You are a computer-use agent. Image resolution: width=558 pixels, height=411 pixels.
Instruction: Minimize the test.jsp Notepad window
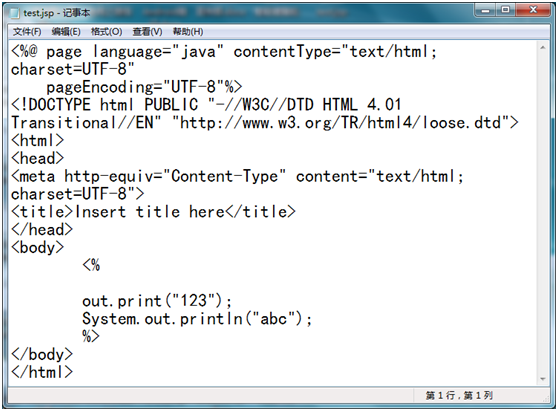[485, 10]
